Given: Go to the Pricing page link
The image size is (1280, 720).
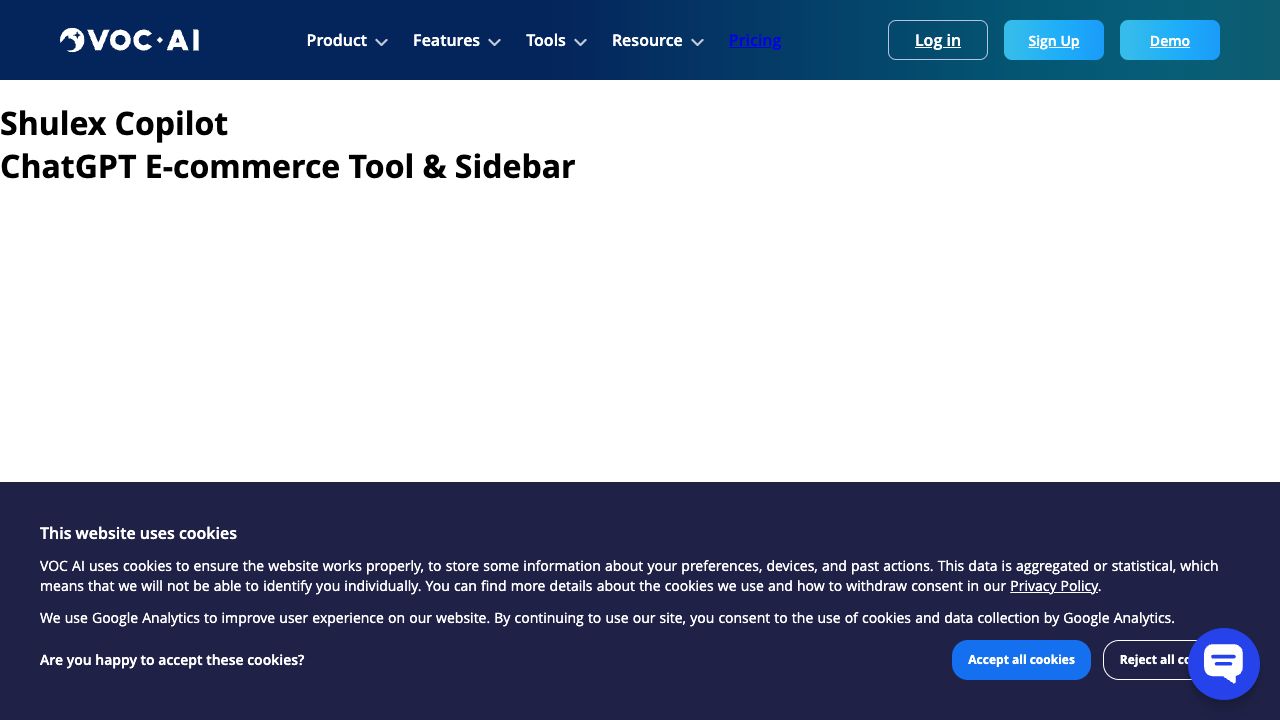Looking at the screenshot, I should tap(755, 40).
